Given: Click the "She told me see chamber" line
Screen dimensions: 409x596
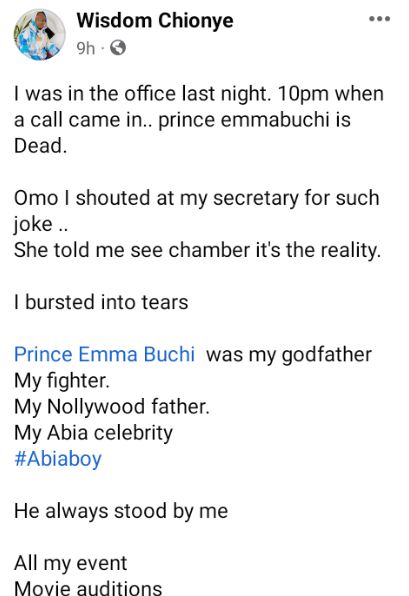Looking at the screenshot, I should point(197,250).
